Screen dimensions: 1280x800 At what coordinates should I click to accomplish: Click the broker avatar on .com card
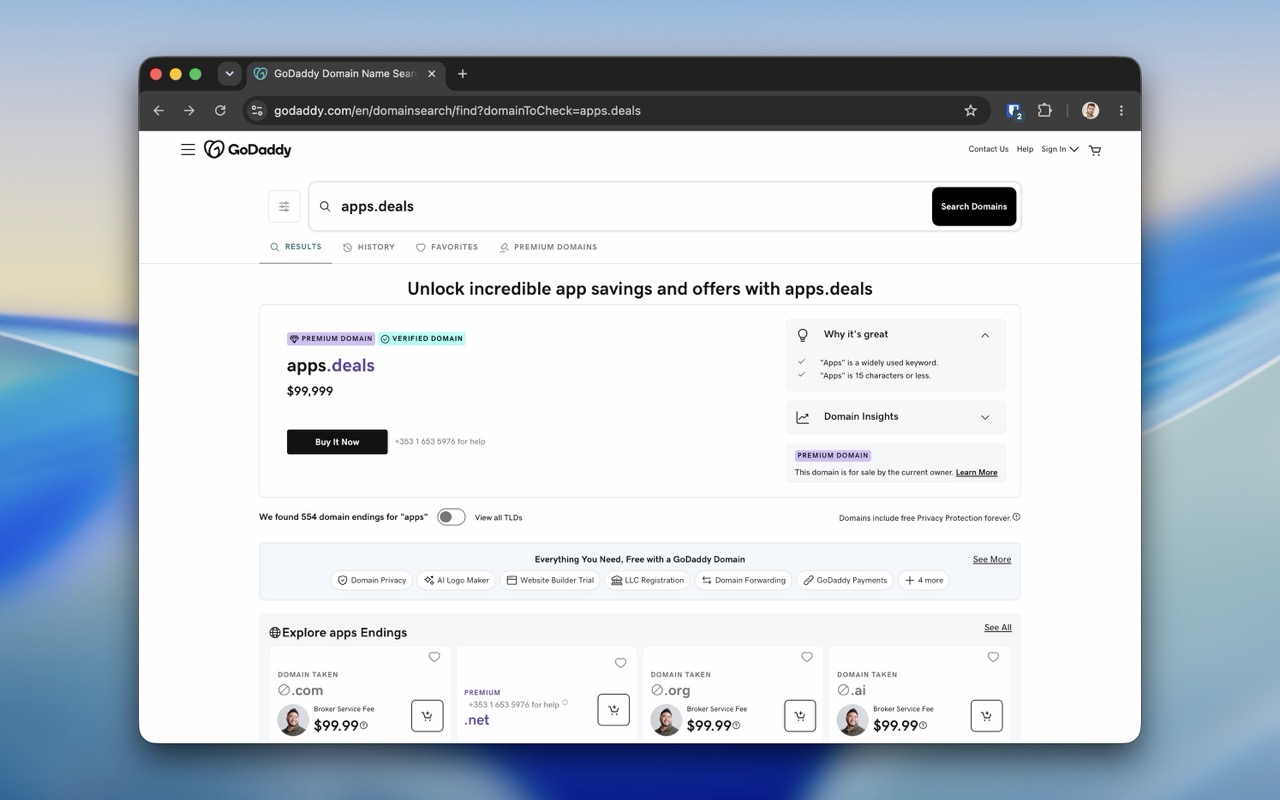pyautogui.click(x=293, y=719)
